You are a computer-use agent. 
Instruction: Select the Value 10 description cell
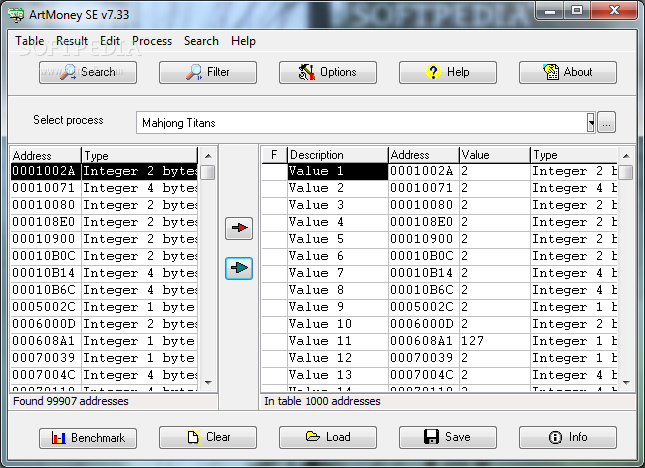(x=337, y=324)
